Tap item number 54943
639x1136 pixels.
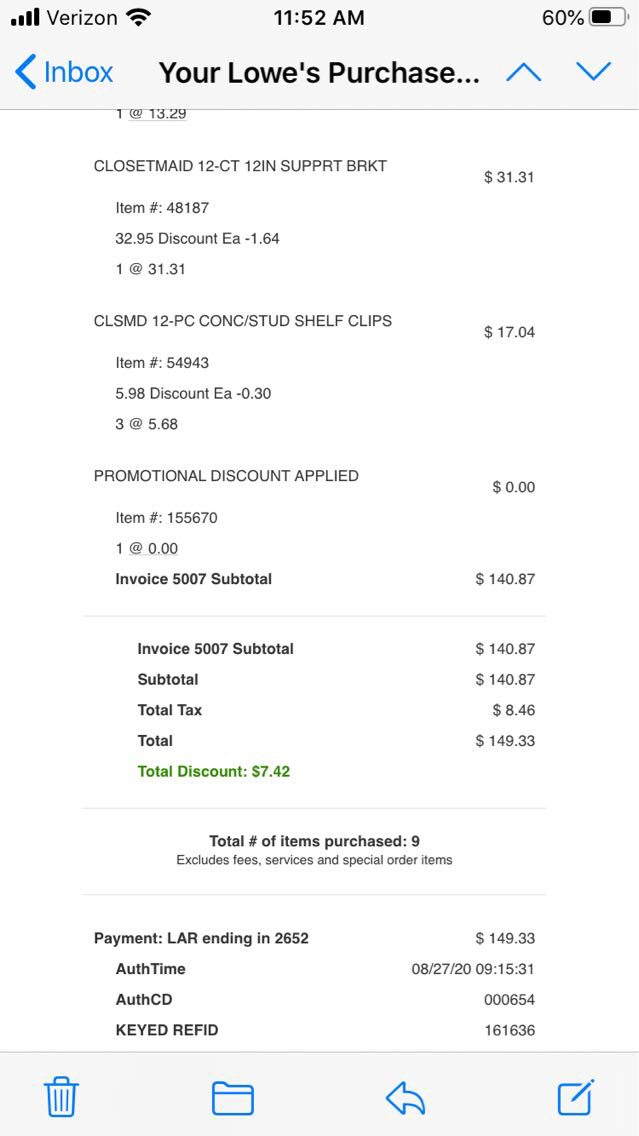pos(162,363)
